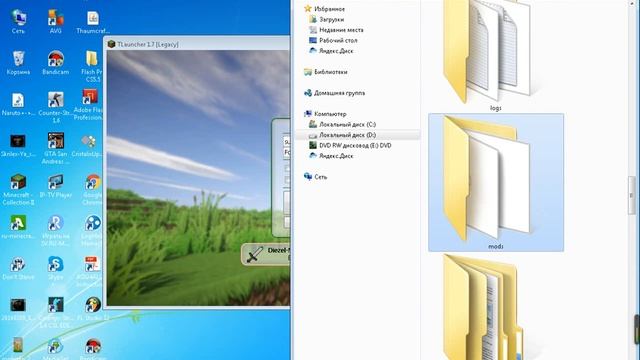
Task: Launch Google Chrome from the desktop
Action: [x=93, y=189]
